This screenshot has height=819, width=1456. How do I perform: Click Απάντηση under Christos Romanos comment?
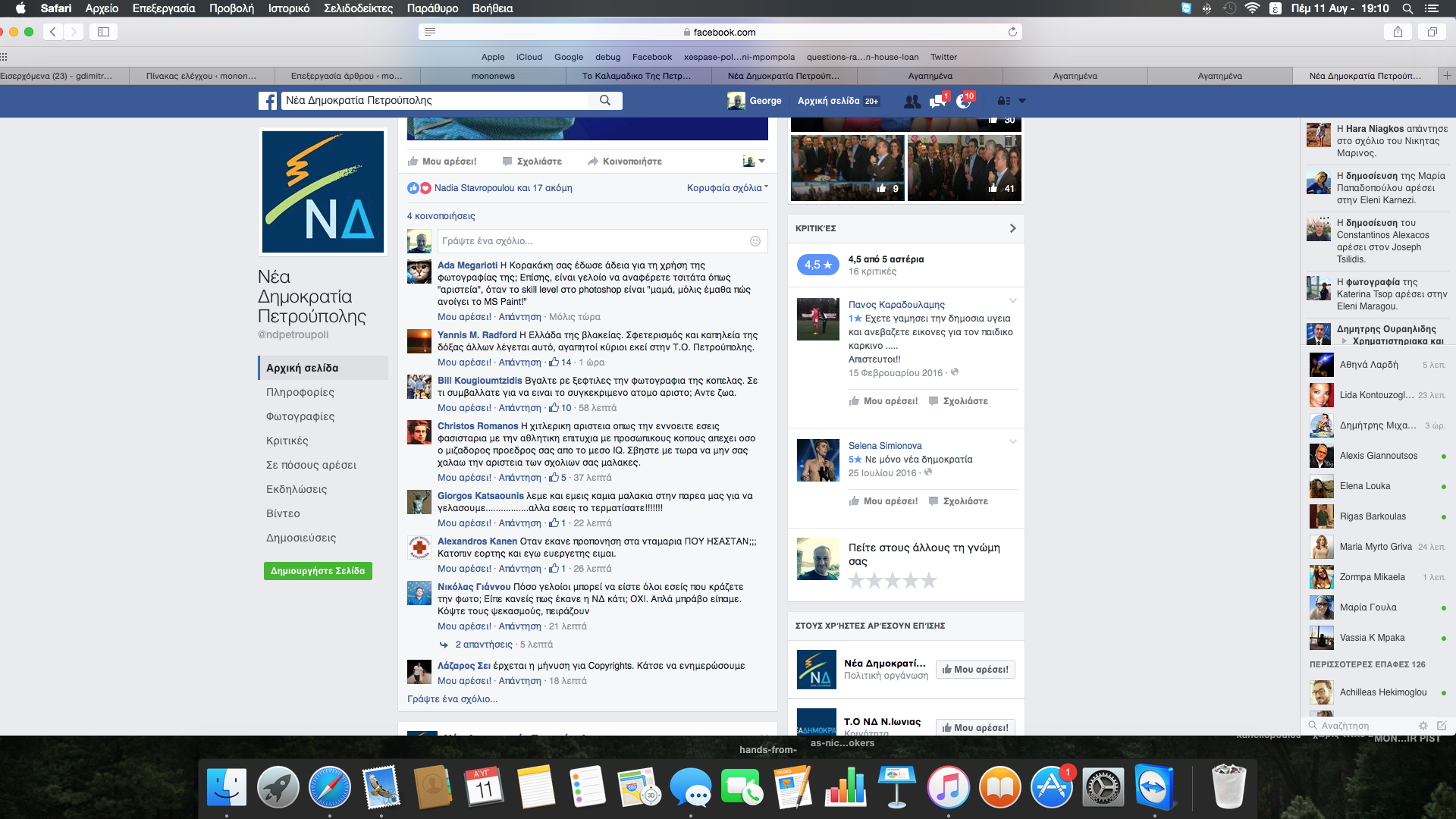pos(520,478)
